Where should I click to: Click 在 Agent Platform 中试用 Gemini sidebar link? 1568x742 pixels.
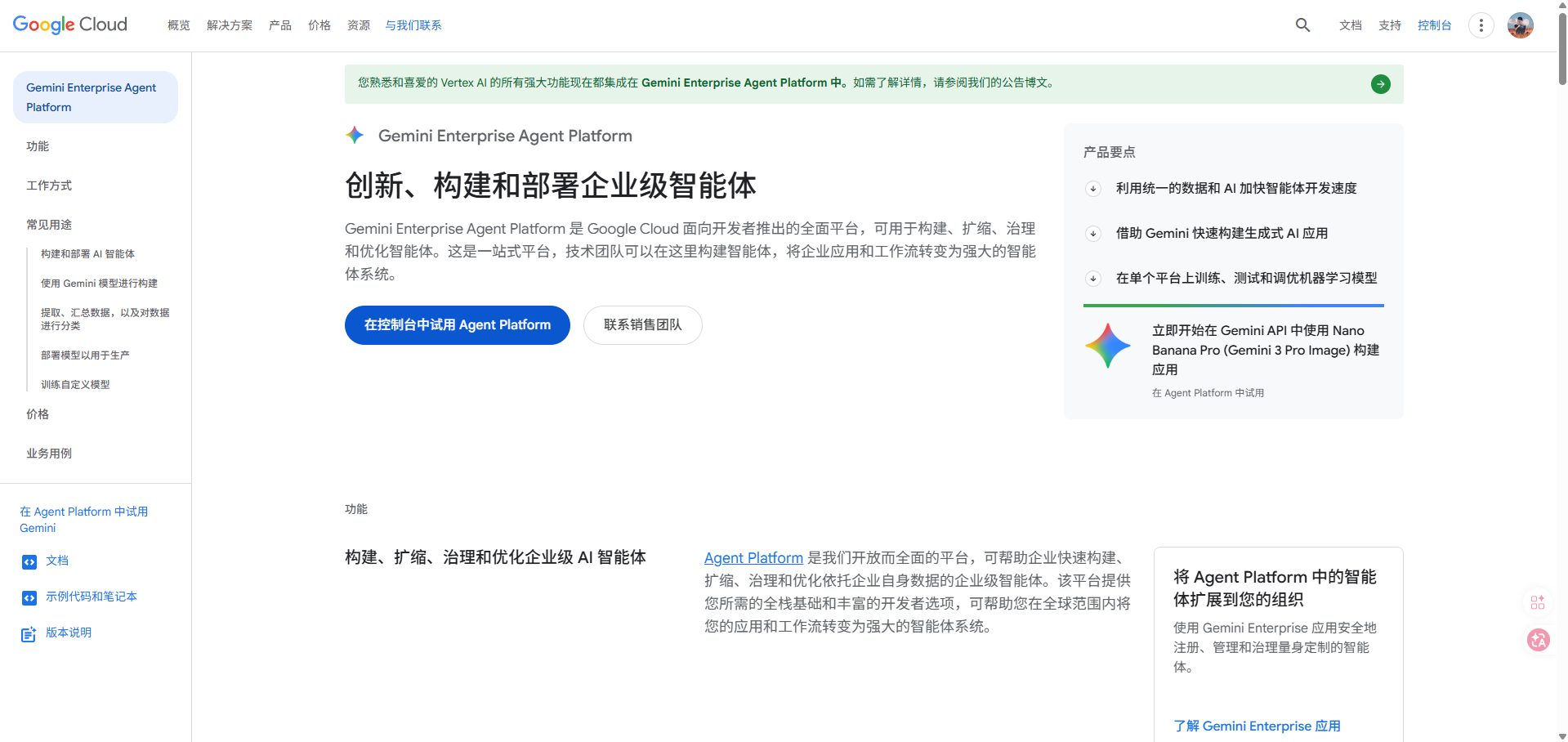(x=84, y=520)
